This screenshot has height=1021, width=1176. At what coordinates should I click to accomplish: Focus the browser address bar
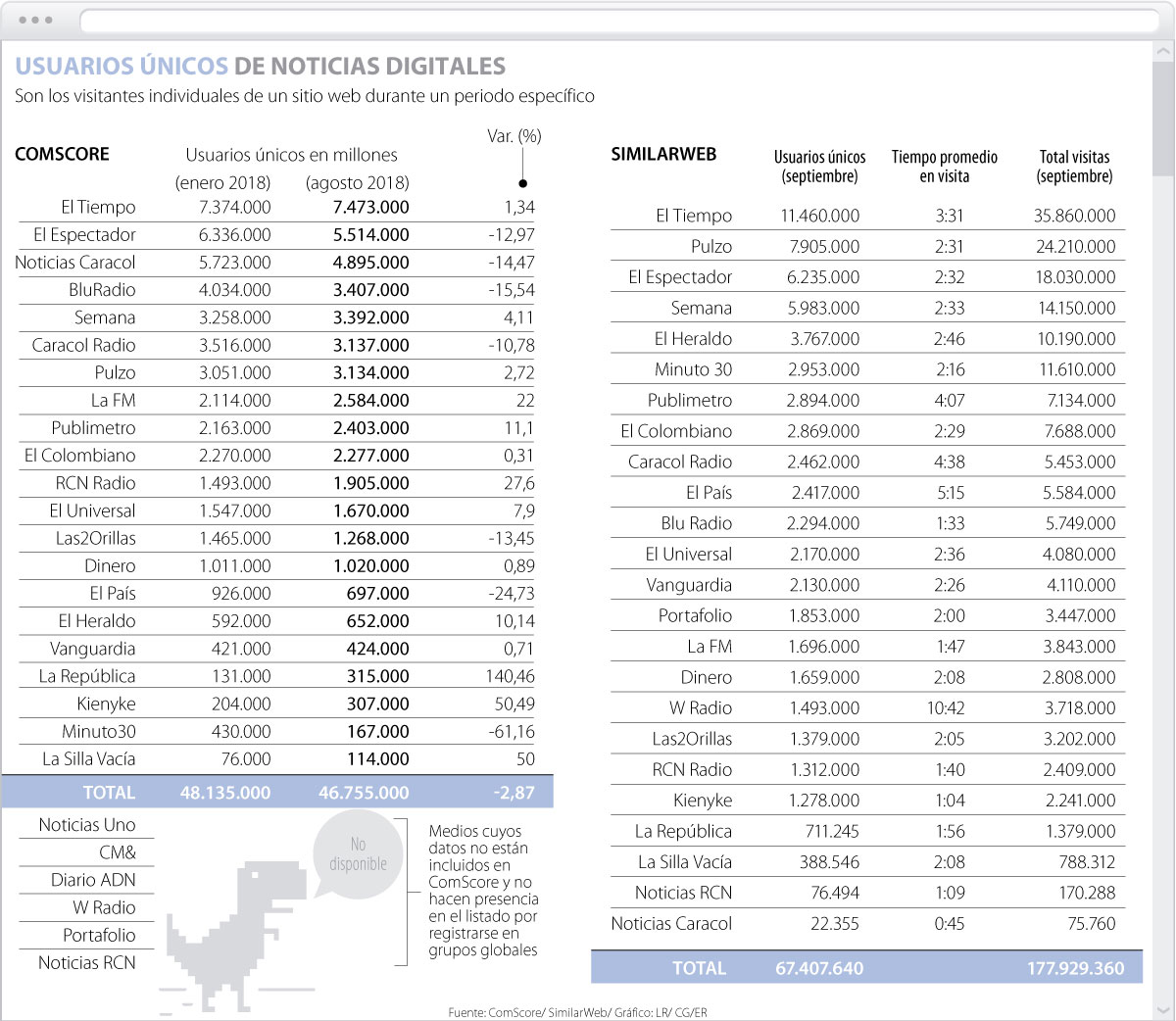(617, 21)
